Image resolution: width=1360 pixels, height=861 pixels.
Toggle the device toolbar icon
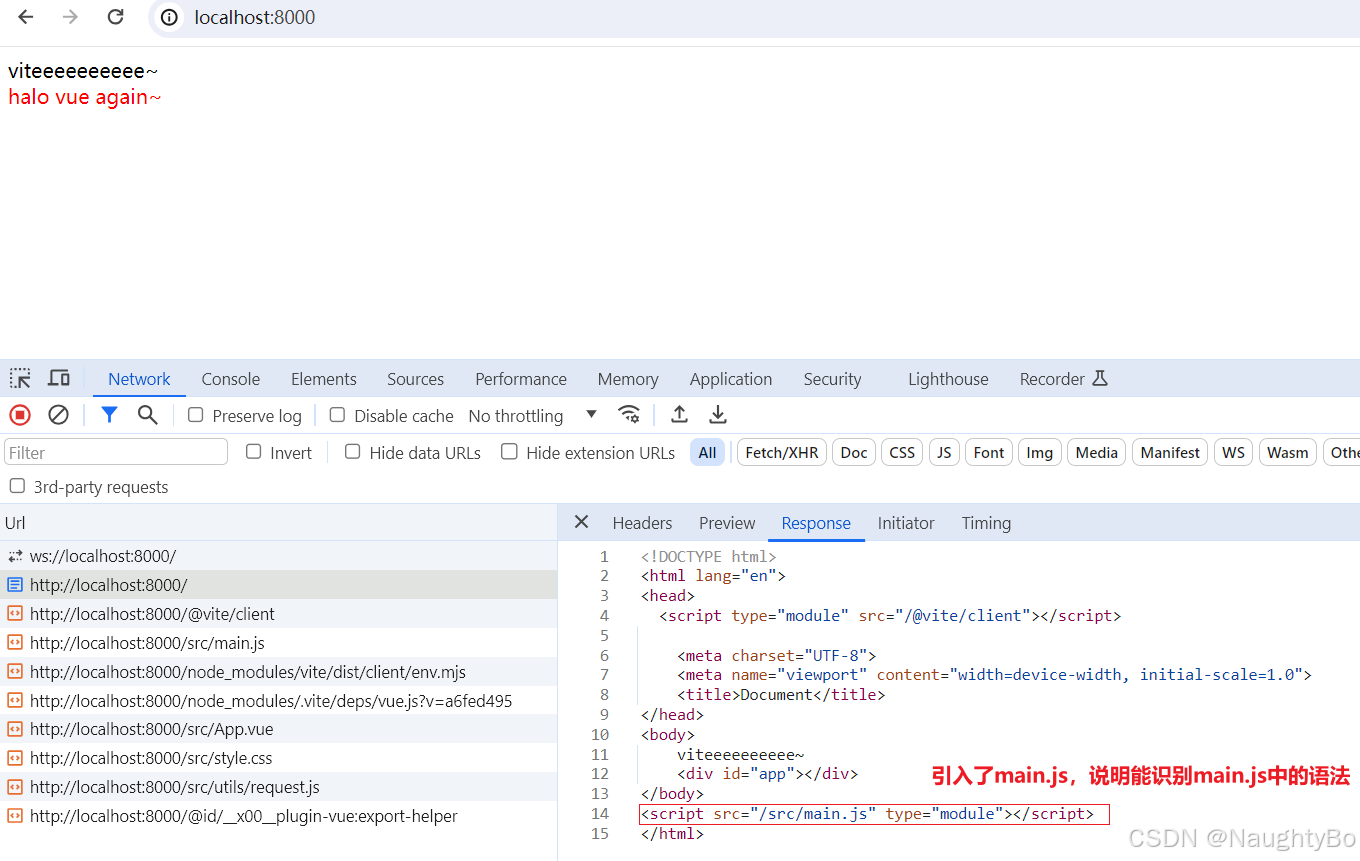pyautogui.click(x=59, y=378)
